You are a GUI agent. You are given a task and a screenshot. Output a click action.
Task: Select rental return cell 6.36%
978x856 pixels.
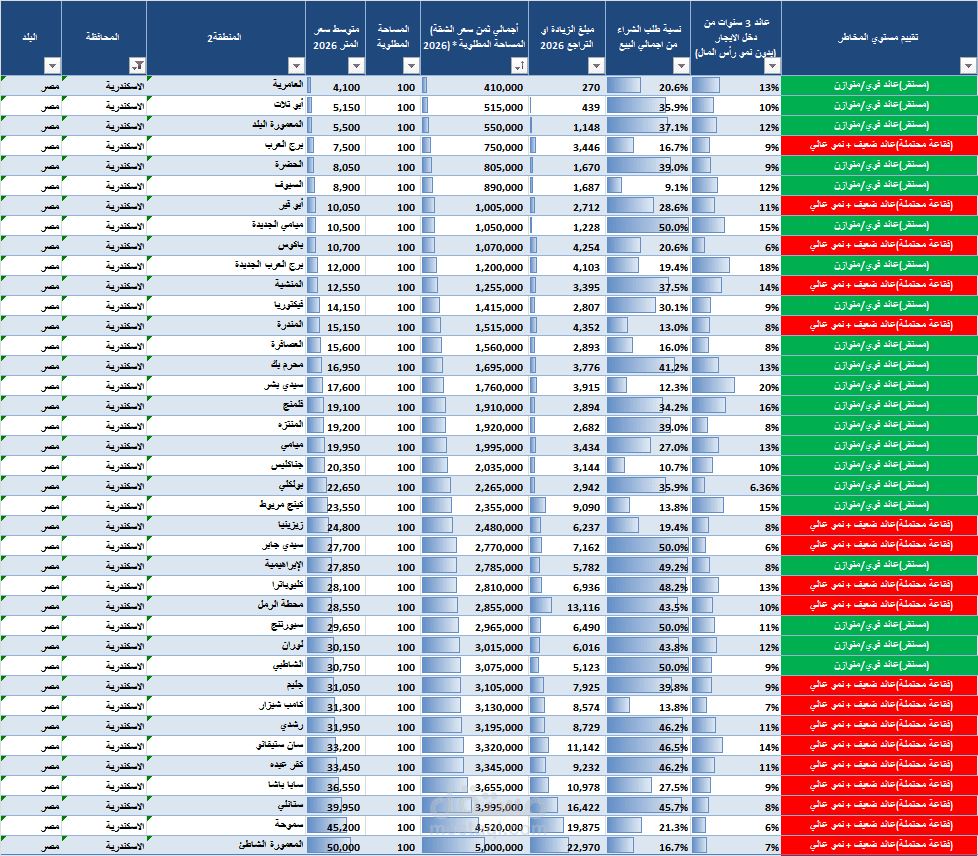pos(736,486)
